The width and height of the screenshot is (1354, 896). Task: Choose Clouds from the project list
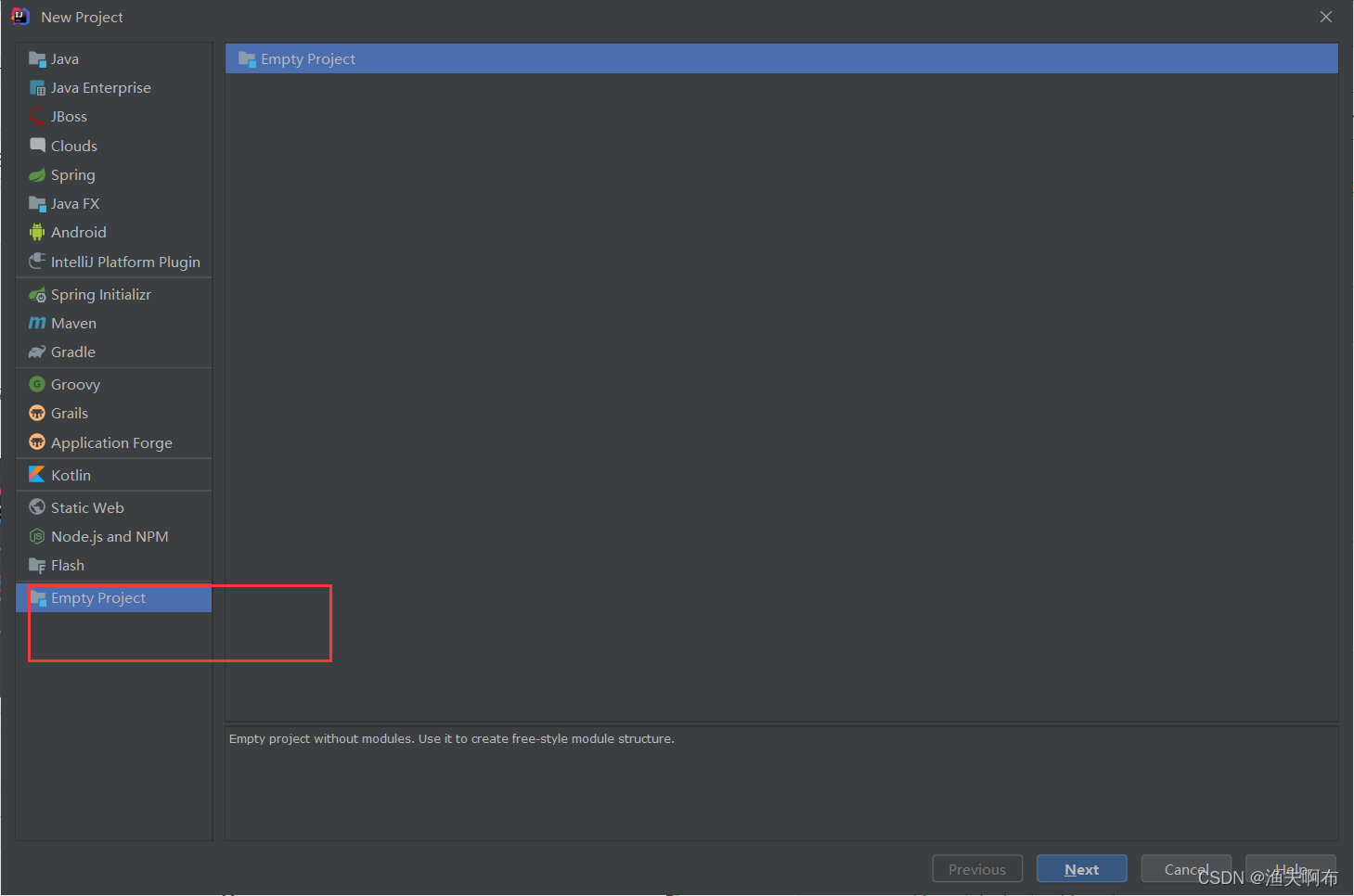click(x=114, y=146)
